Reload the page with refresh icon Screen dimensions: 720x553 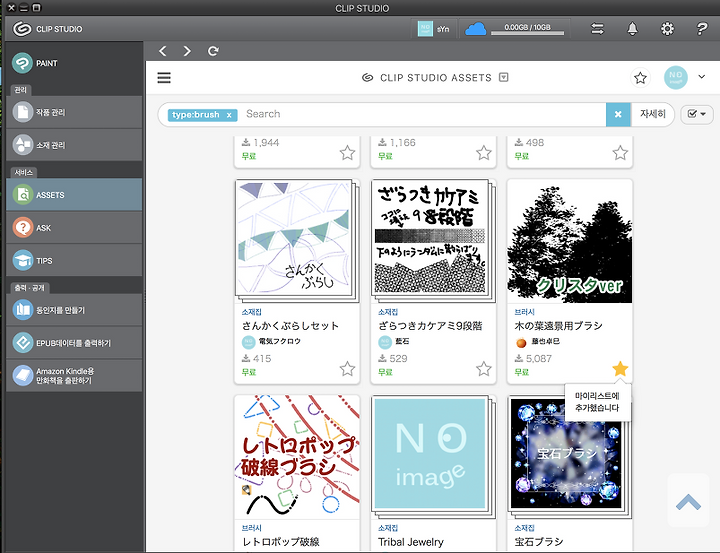tap(213, 51)
